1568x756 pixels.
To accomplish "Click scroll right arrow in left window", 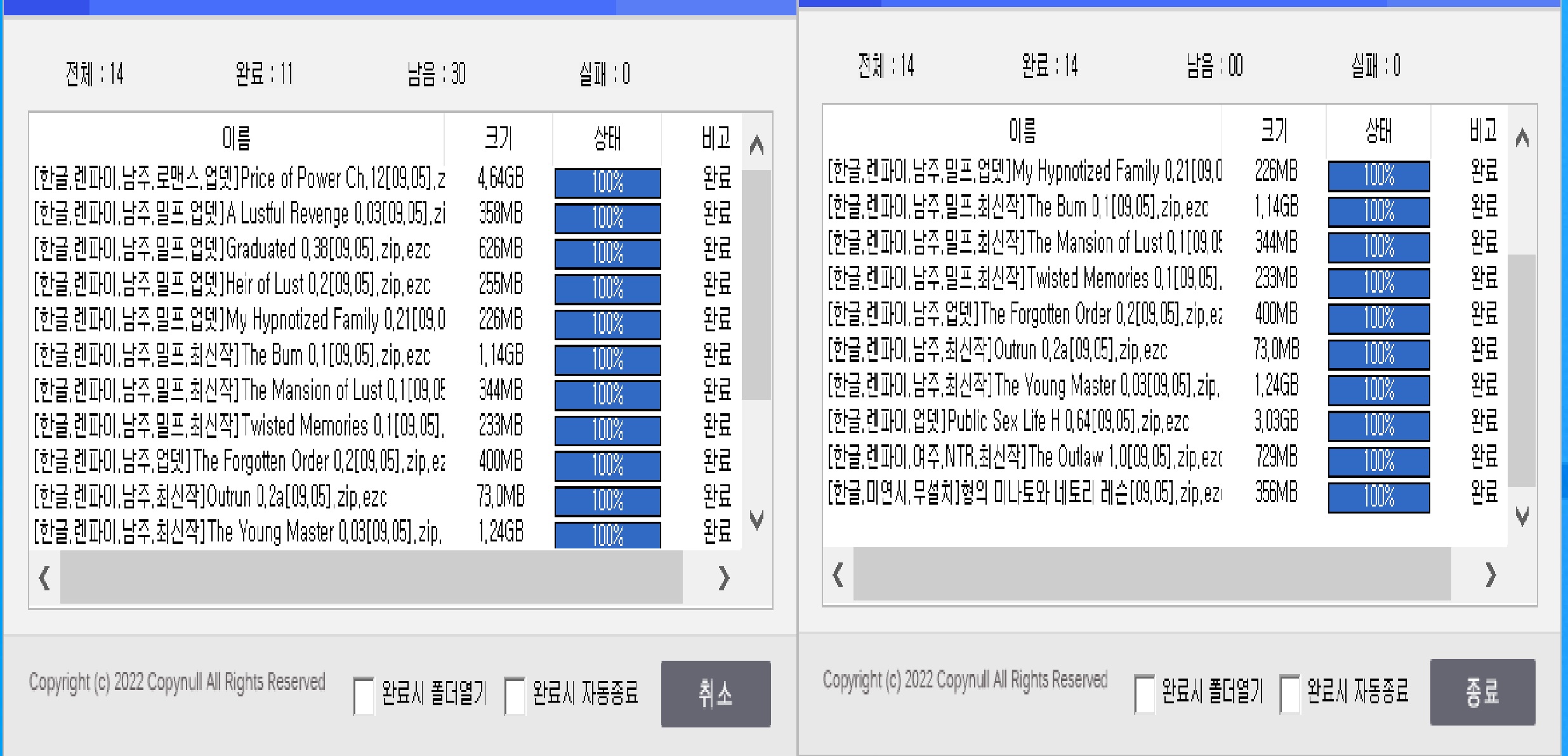I will (724, 578).
